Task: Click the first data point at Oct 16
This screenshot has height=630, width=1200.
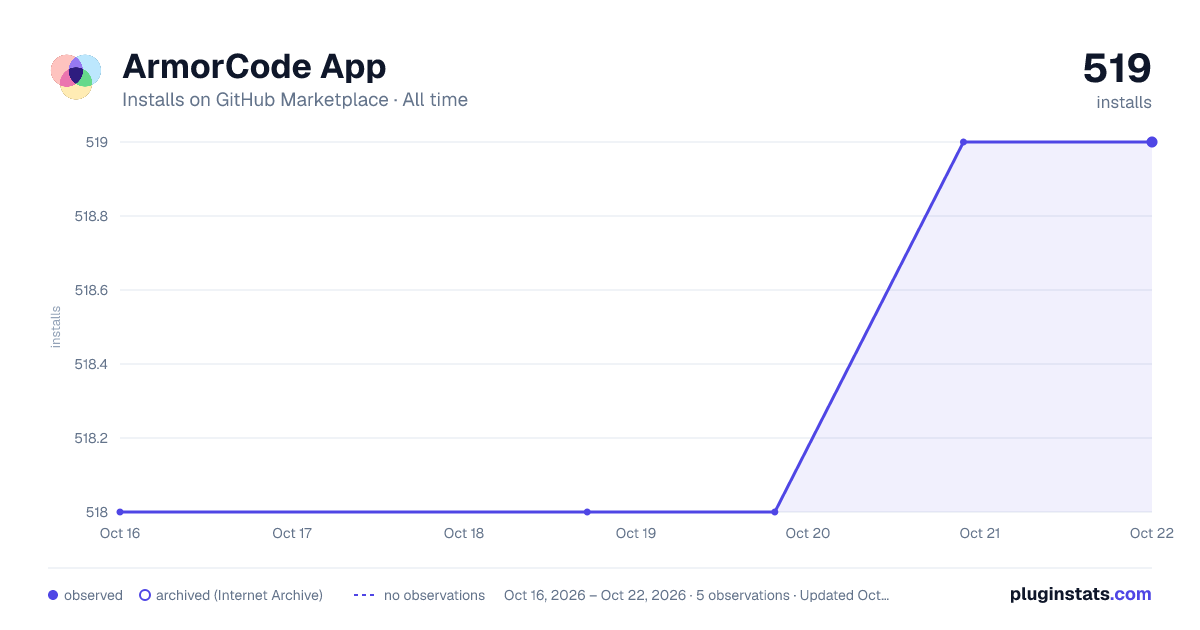Action: tap(120, 512)
